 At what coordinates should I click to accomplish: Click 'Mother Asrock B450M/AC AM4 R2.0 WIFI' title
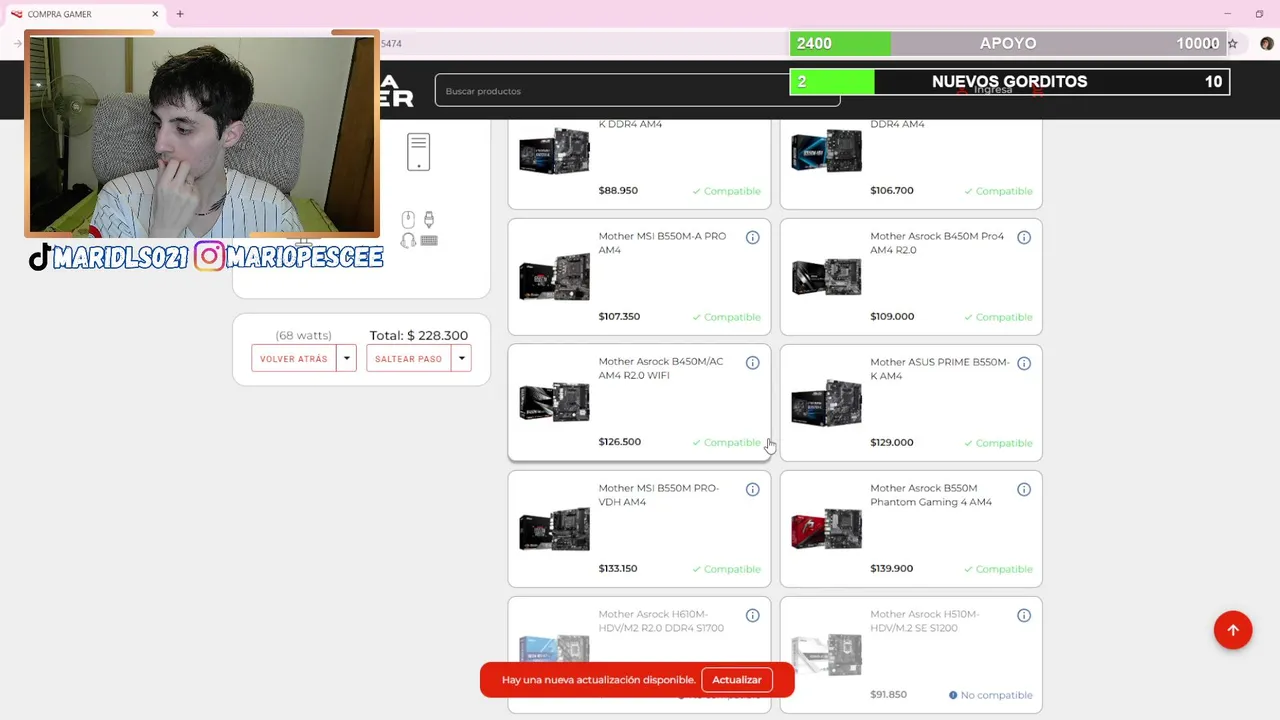click(x=660, y=368)
